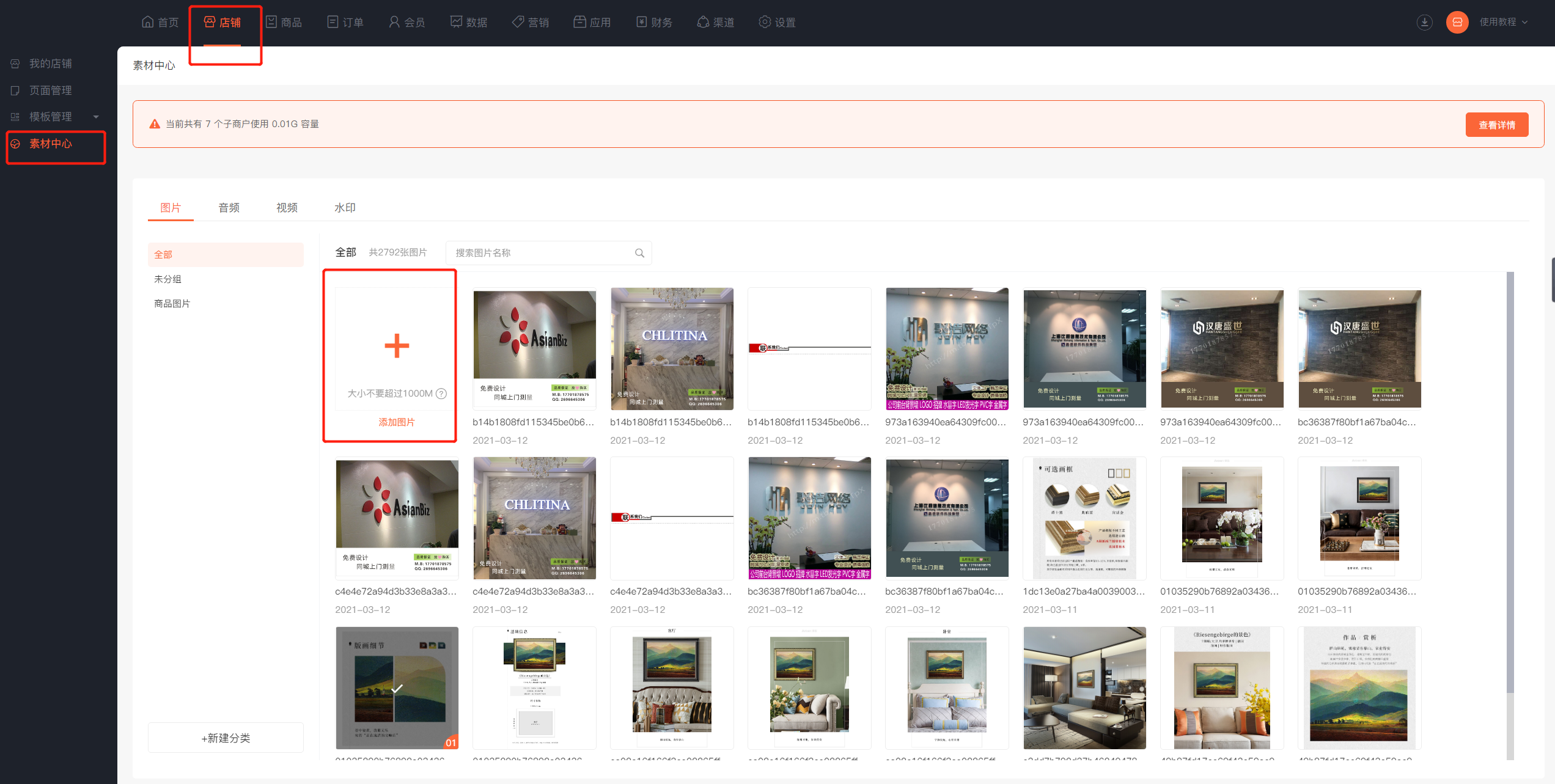
Task: Open 我的店铺 in sidebar
Action: tap(50, 64)
